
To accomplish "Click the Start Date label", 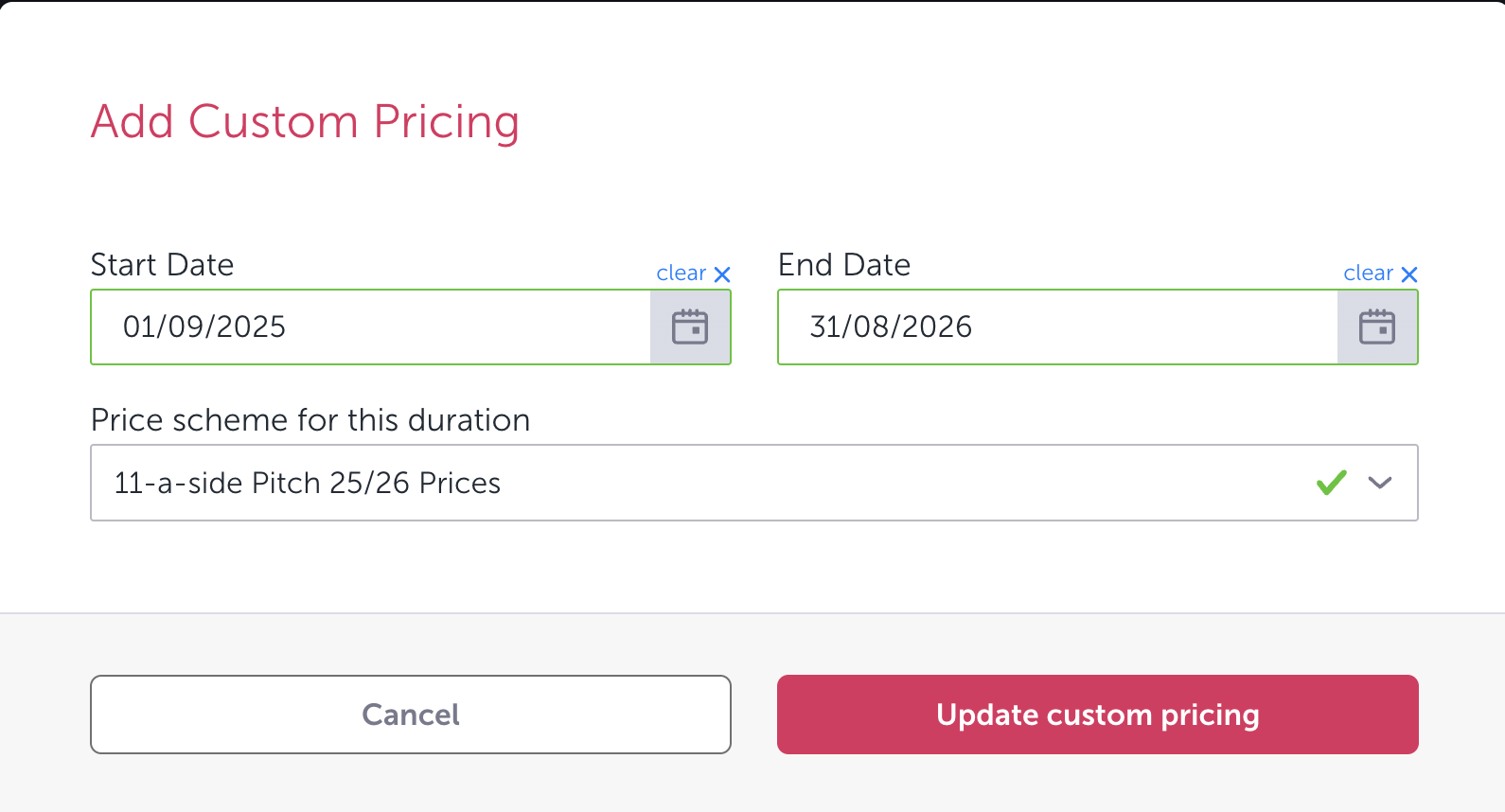I will pyautogui.click(x=162, y=265).
